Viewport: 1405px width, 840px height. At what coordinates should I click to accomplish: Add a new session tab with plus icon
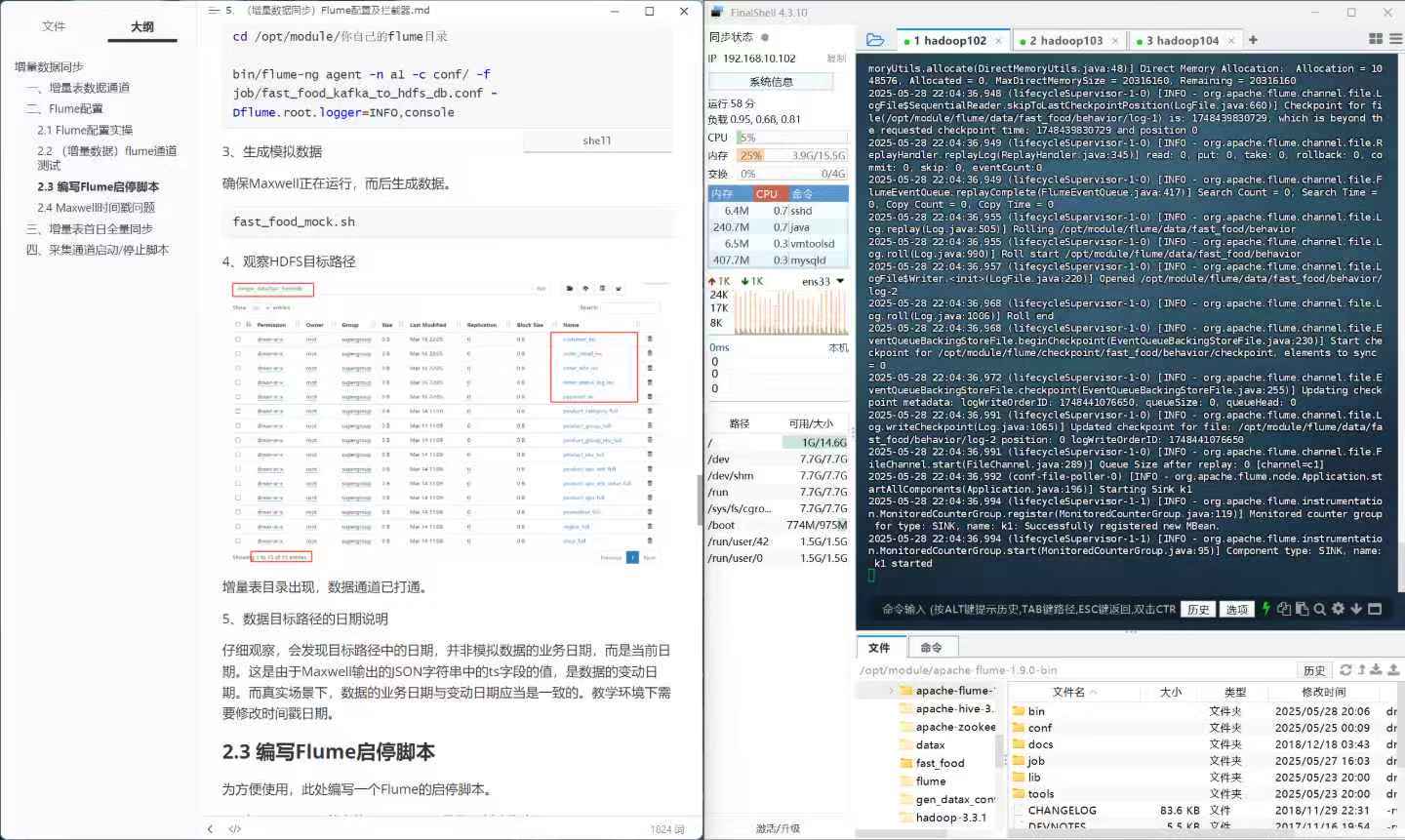tap(1253, 40)
